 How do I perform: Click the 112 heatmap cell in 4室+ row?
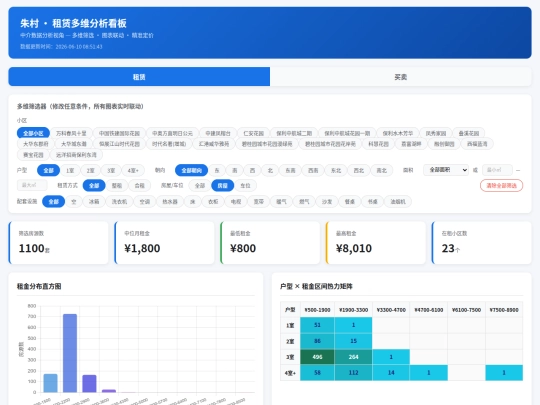pos(353,373)
